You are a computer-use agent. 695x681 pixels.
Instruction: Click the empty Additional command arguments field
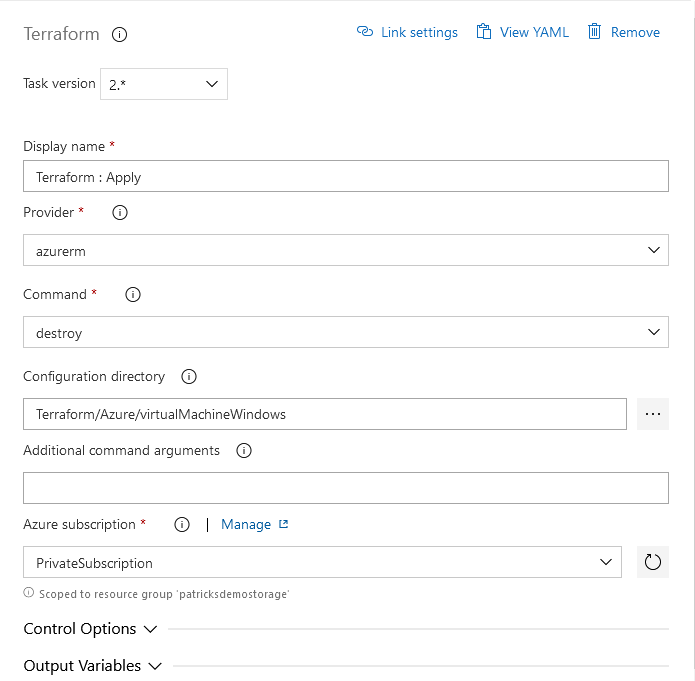click(346, 488)
